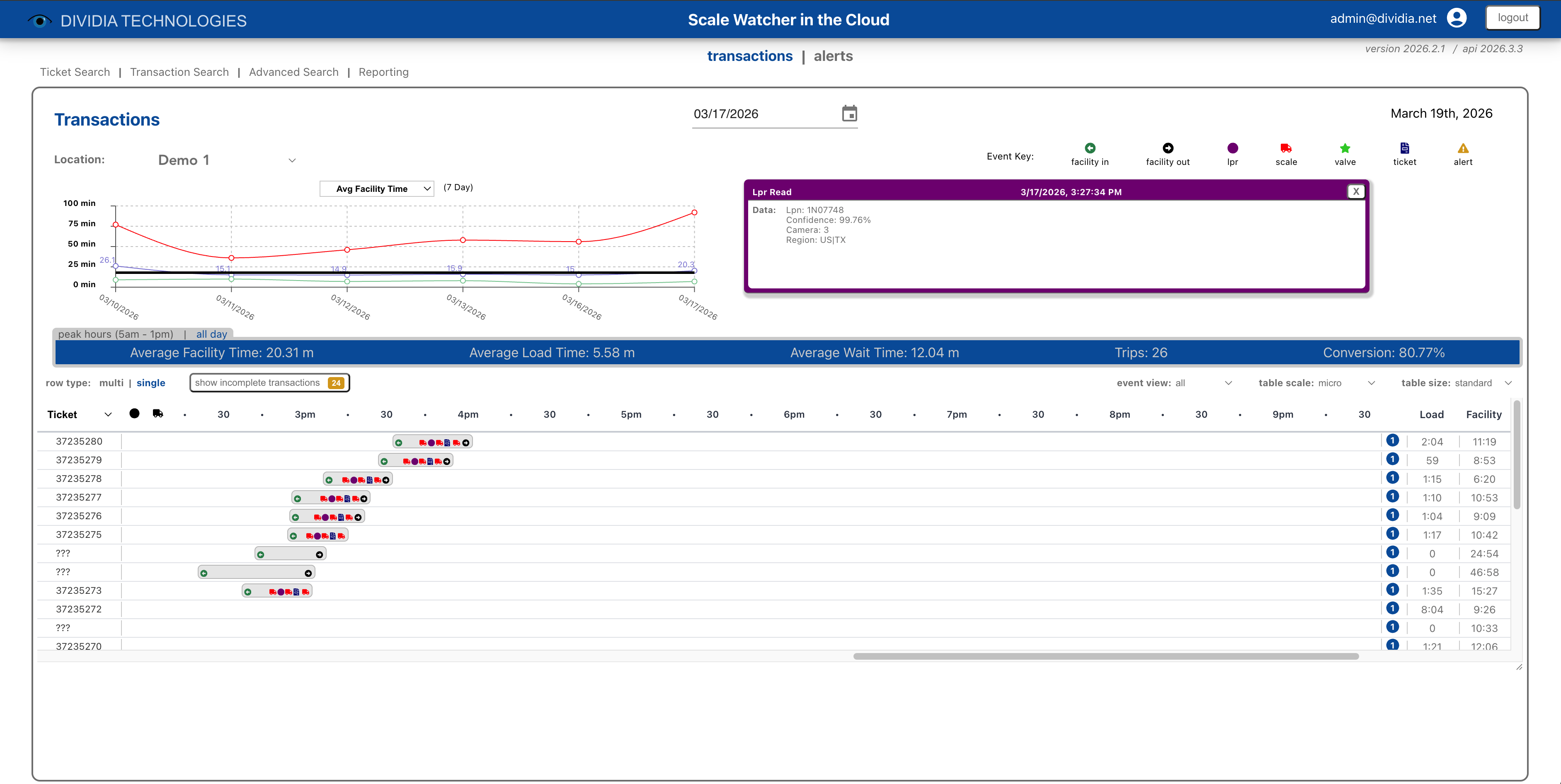1561x784 pixels.
Task: Select the purple lpr event icon
Action: [x=1233, y=147]
